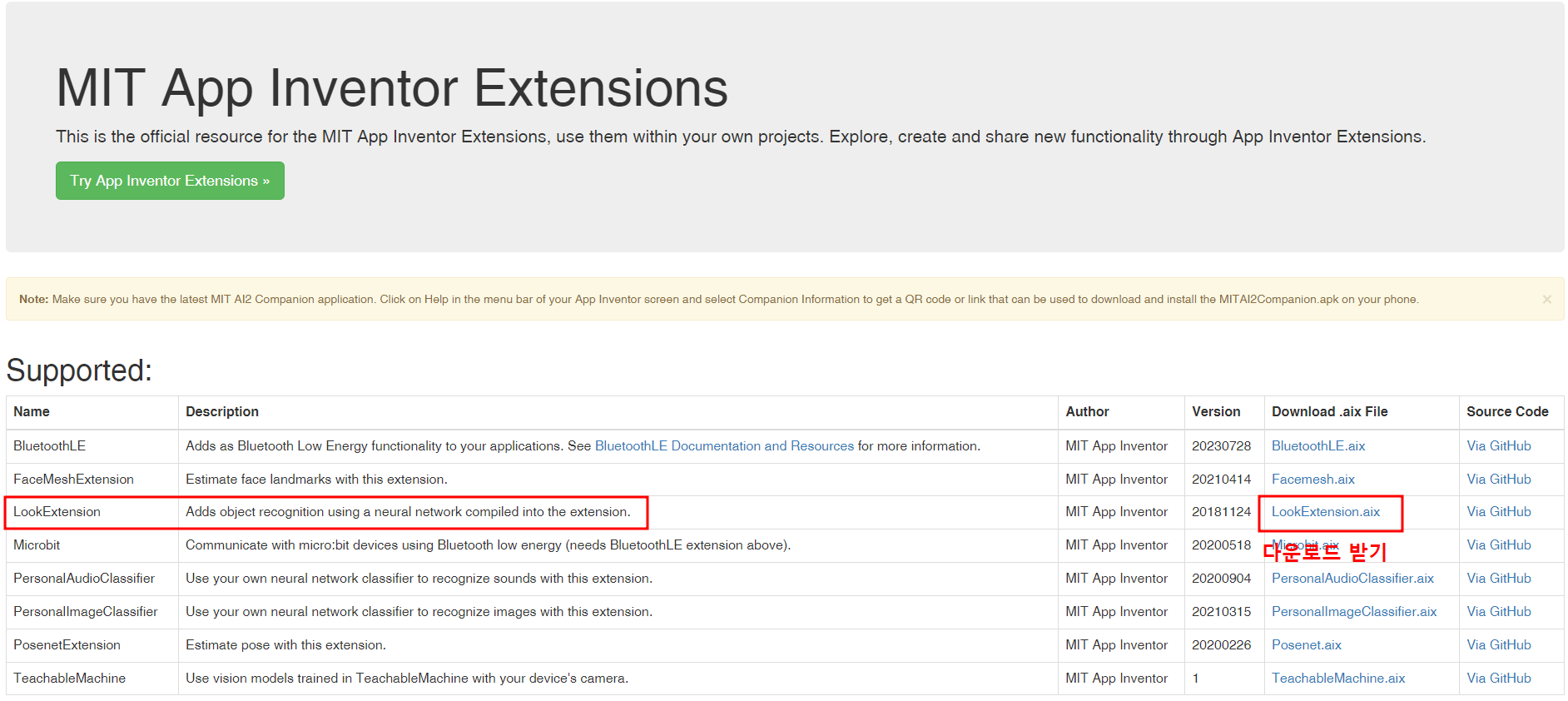Select the Microbit name cell
This screenshot has height=701, width=1568.
pos(92,545)
